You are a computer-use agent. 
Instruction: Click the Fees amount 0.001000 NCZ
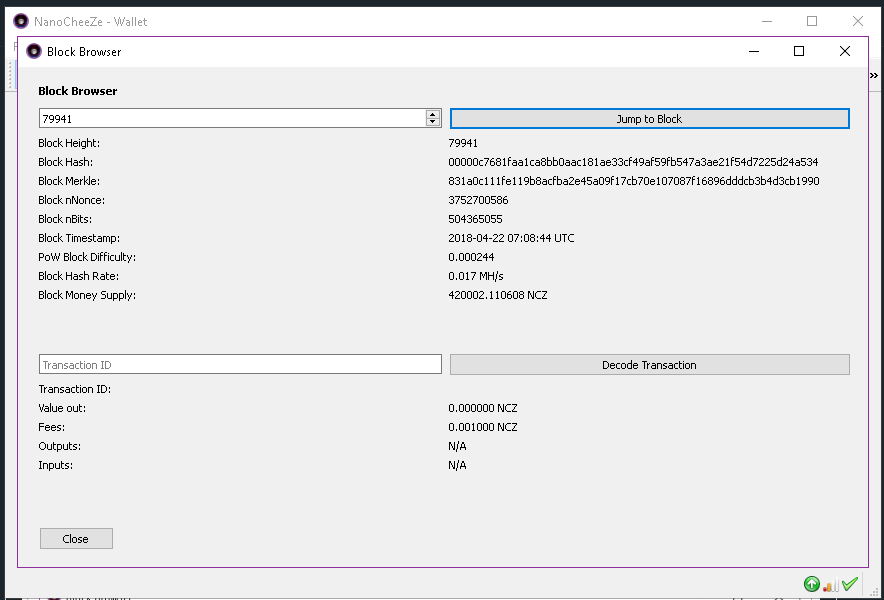tap(483, 427)
